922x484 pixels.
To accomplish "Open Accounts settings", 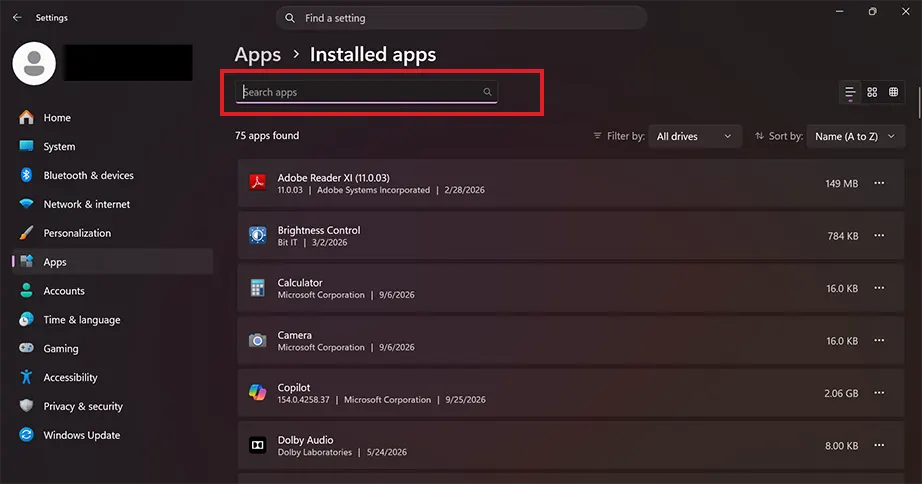I will pyautogui.click(x=112, y=291).
